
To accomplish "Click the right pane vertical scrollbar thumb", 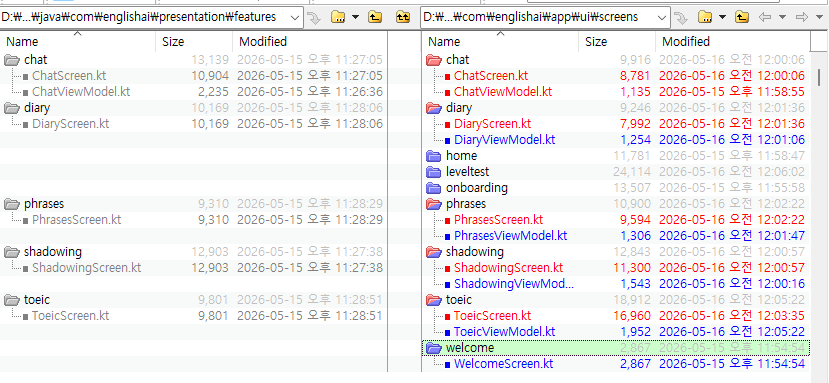I will [819, 77].
